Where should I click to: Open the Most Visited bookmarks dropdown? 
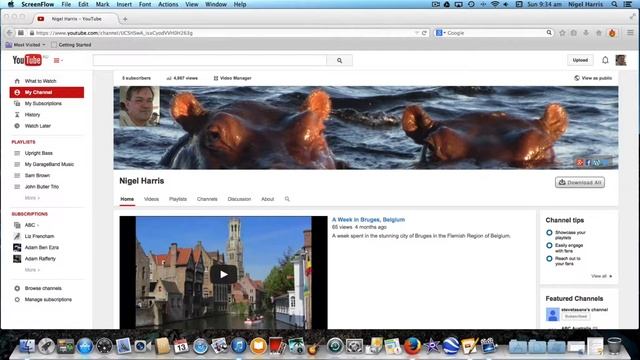(x=25, y=44)
